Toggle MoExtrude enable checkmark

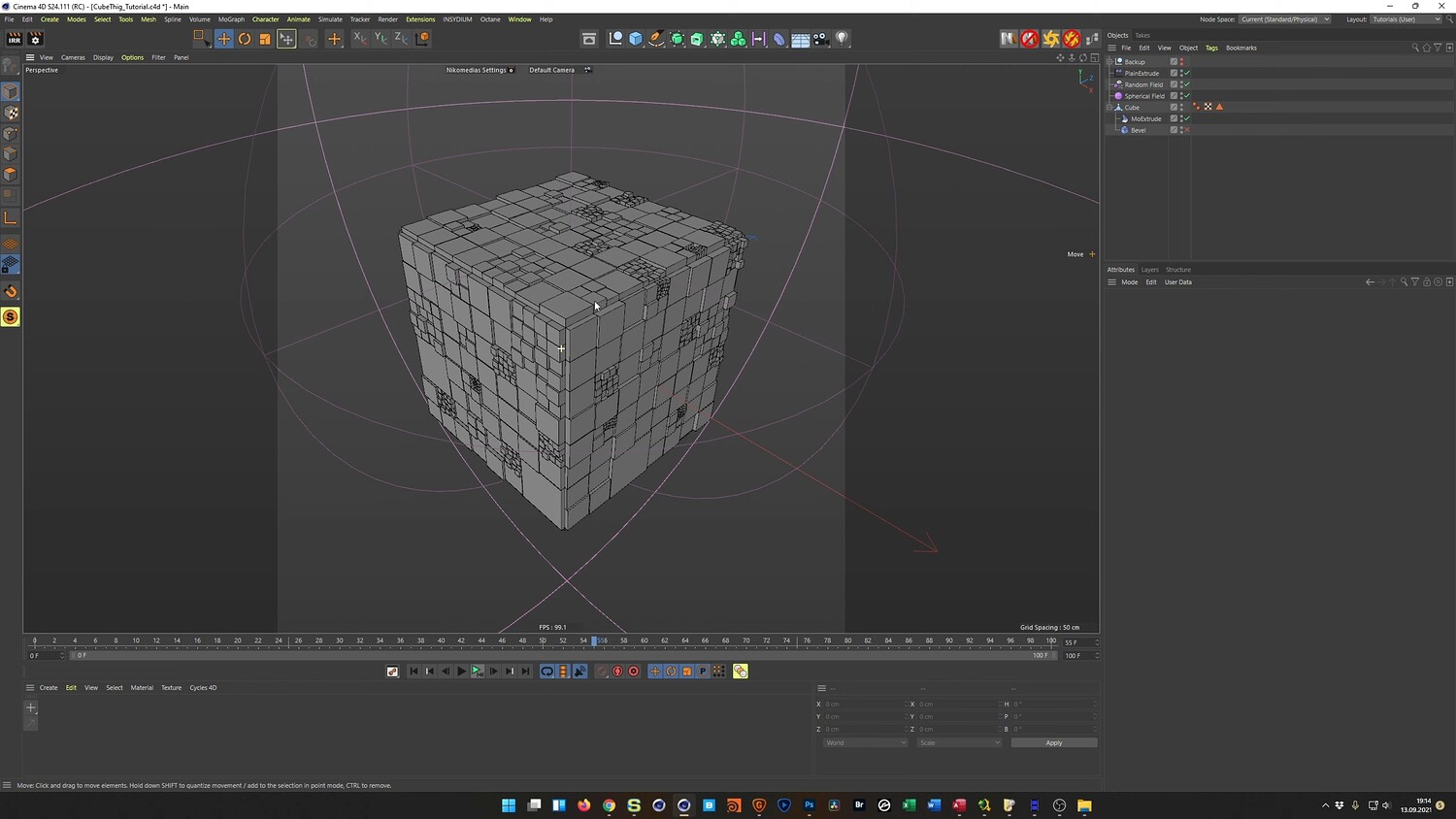[x=1187, y=118]
